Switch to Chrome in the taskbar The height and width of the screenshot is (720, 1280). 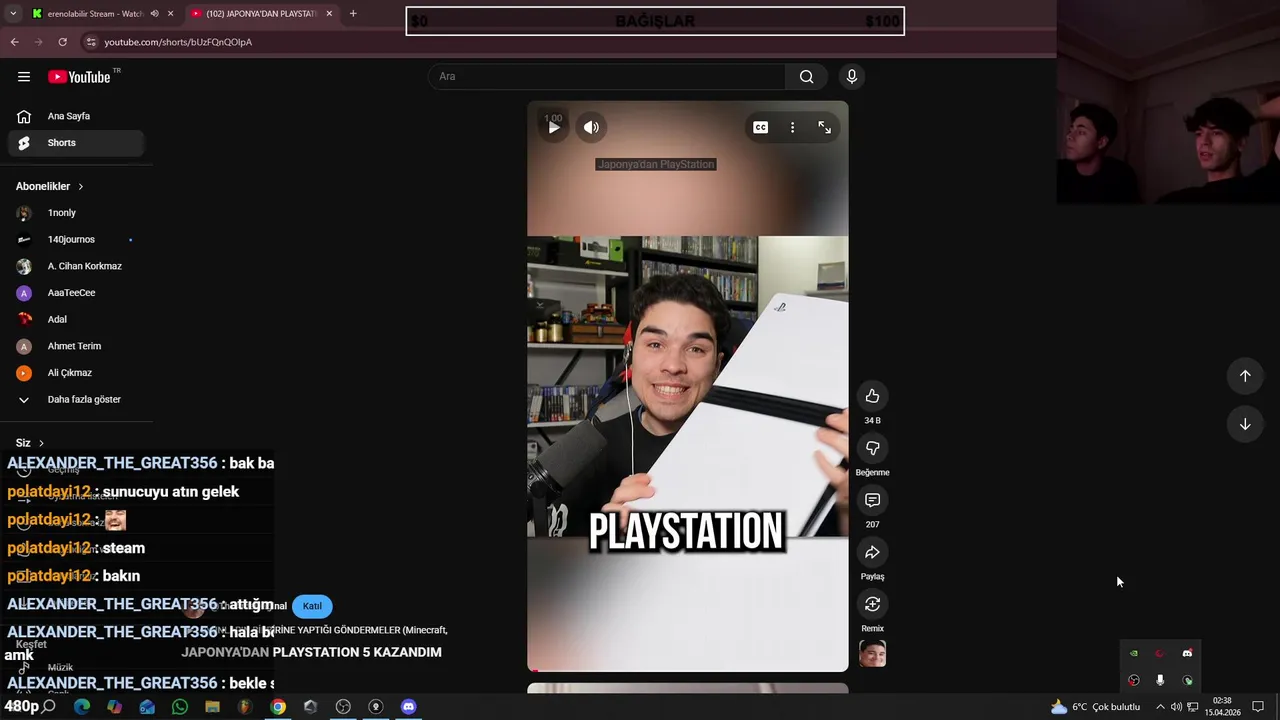pos(278,707)
